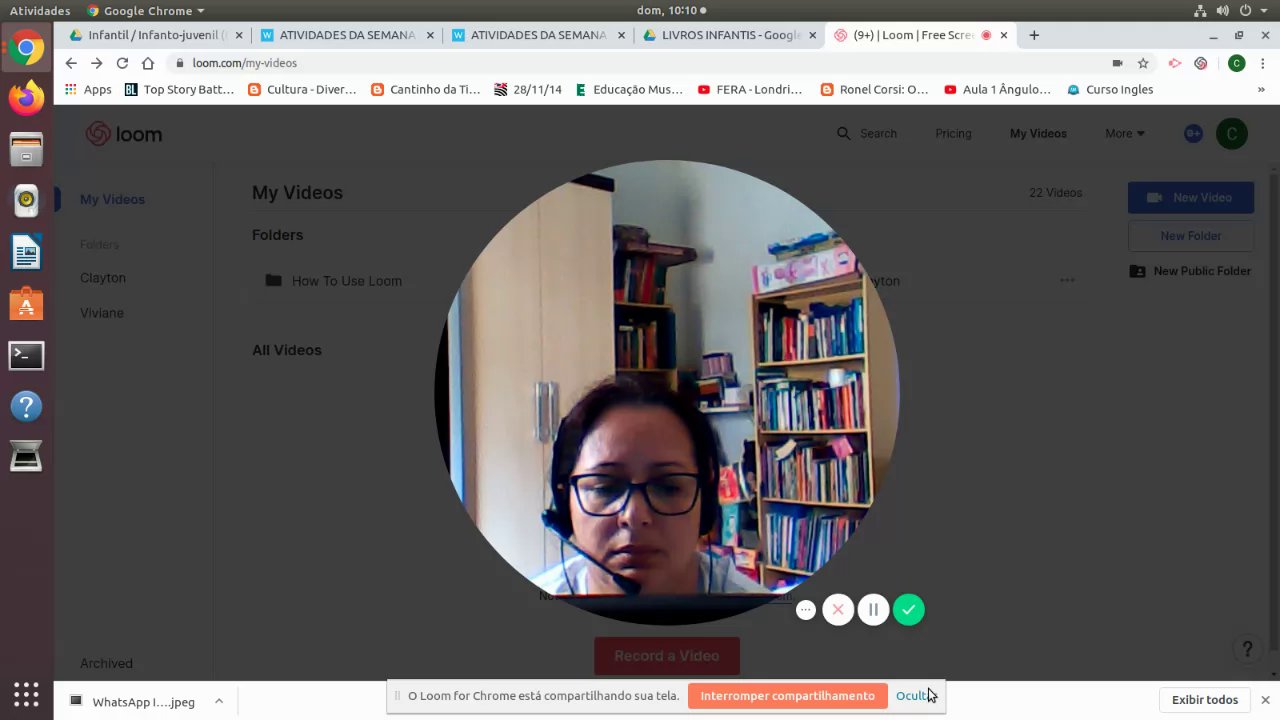This screenshot has height=720, width=1280.
Task: Reload the page
Action: coord(122,63)
